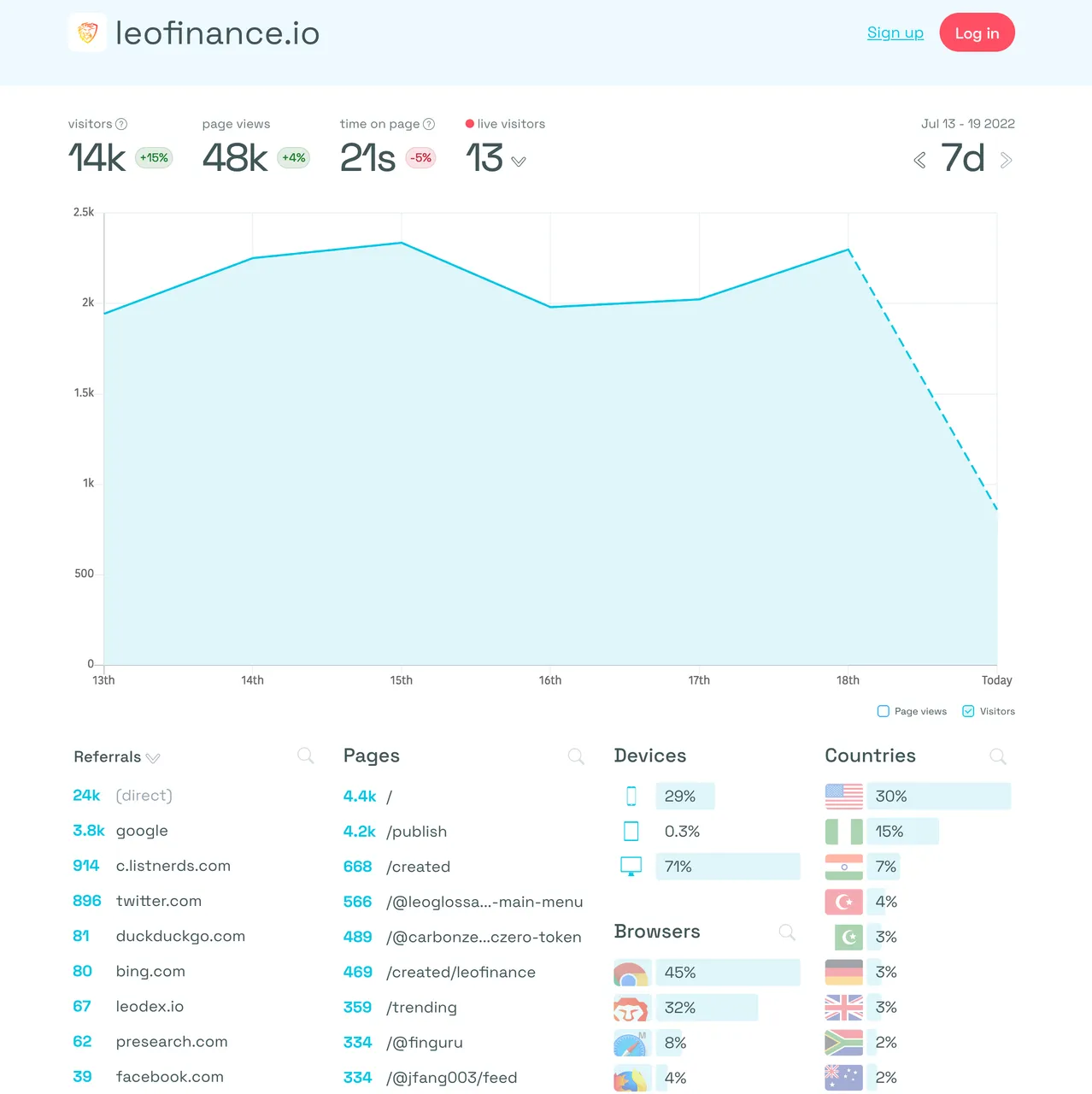1092x1094 pixels.
Task: Click the -5% time on page badge
Action: [x=420, y=158]
